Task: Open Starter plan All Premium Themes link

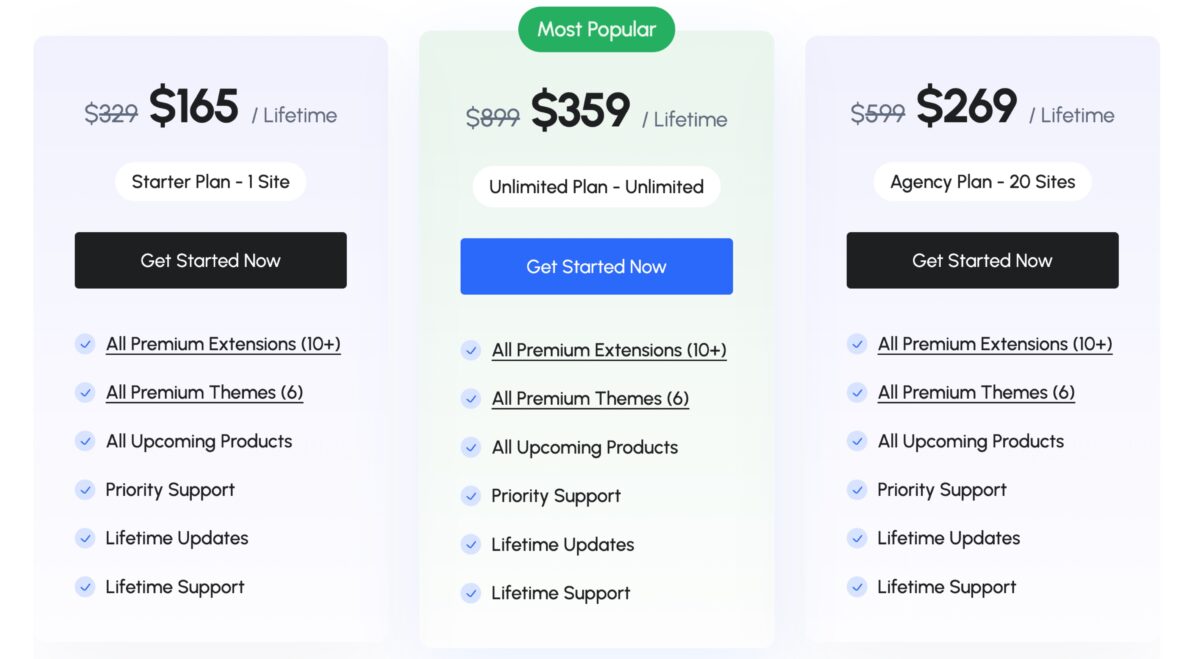Action: (204, 392)
